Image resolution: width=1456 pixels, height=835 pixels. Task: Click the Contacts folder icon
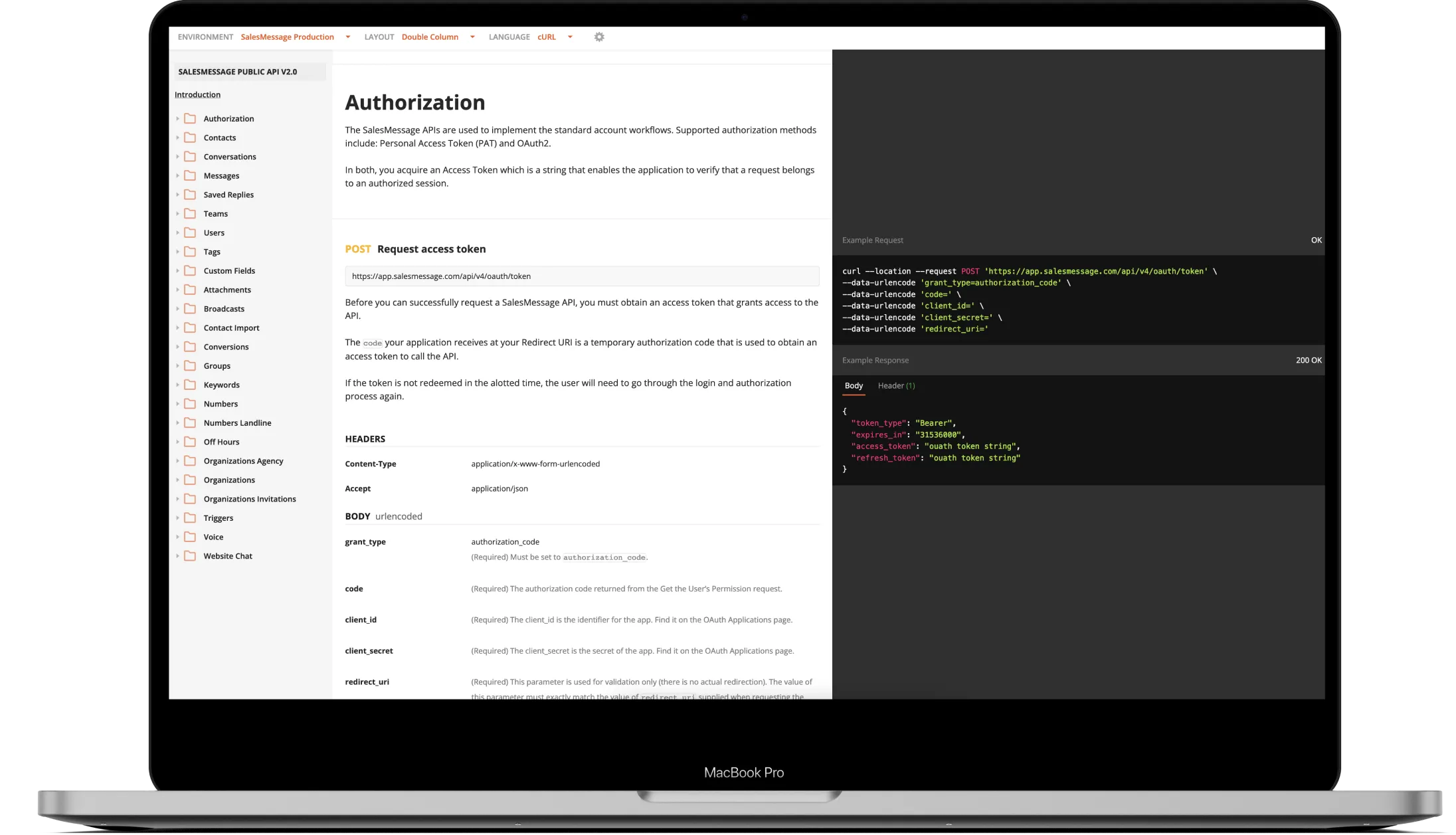[x=190, y=138]
